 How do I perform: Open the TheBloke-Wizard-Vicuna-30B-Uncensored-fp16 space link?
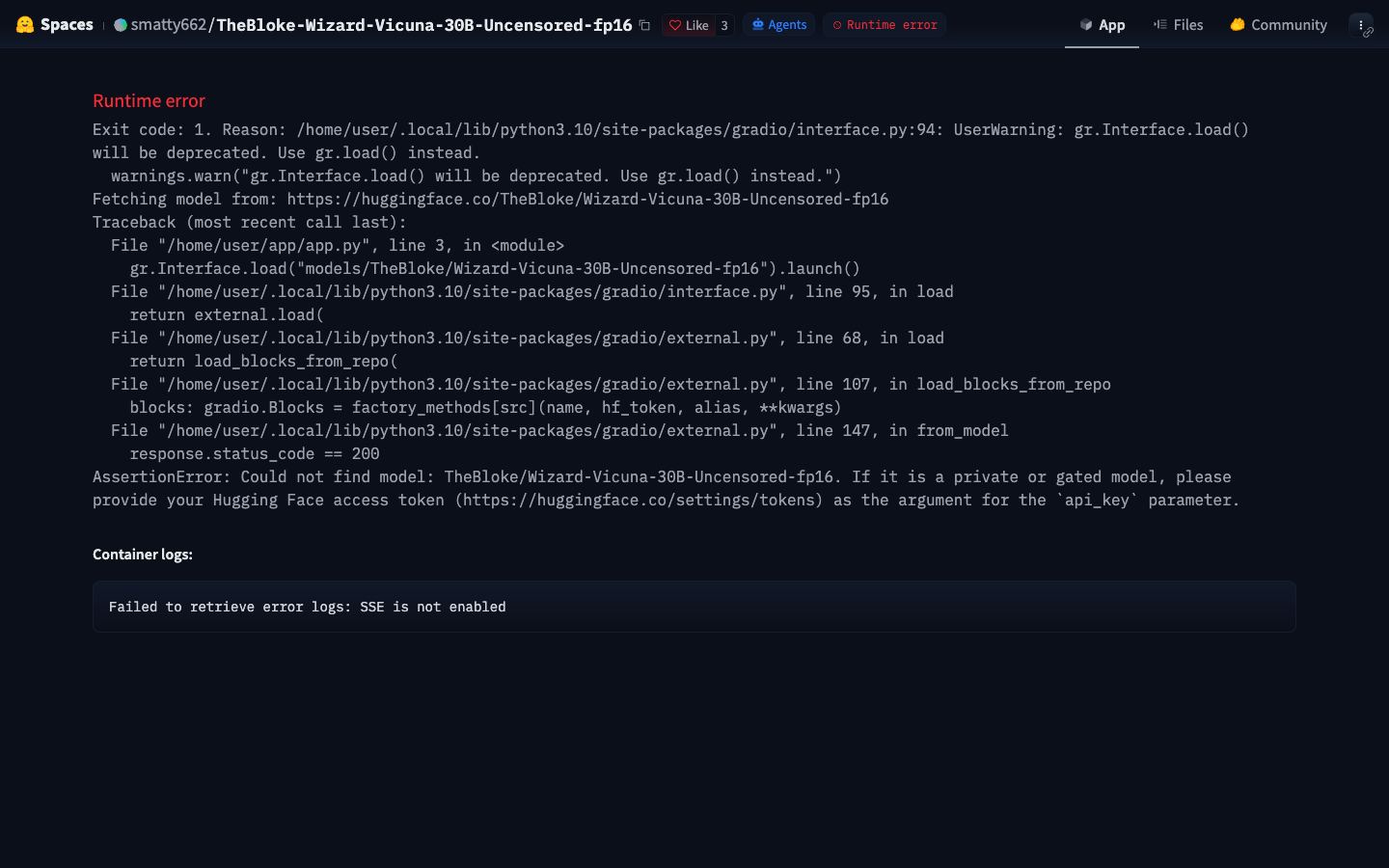coord(424,25)
